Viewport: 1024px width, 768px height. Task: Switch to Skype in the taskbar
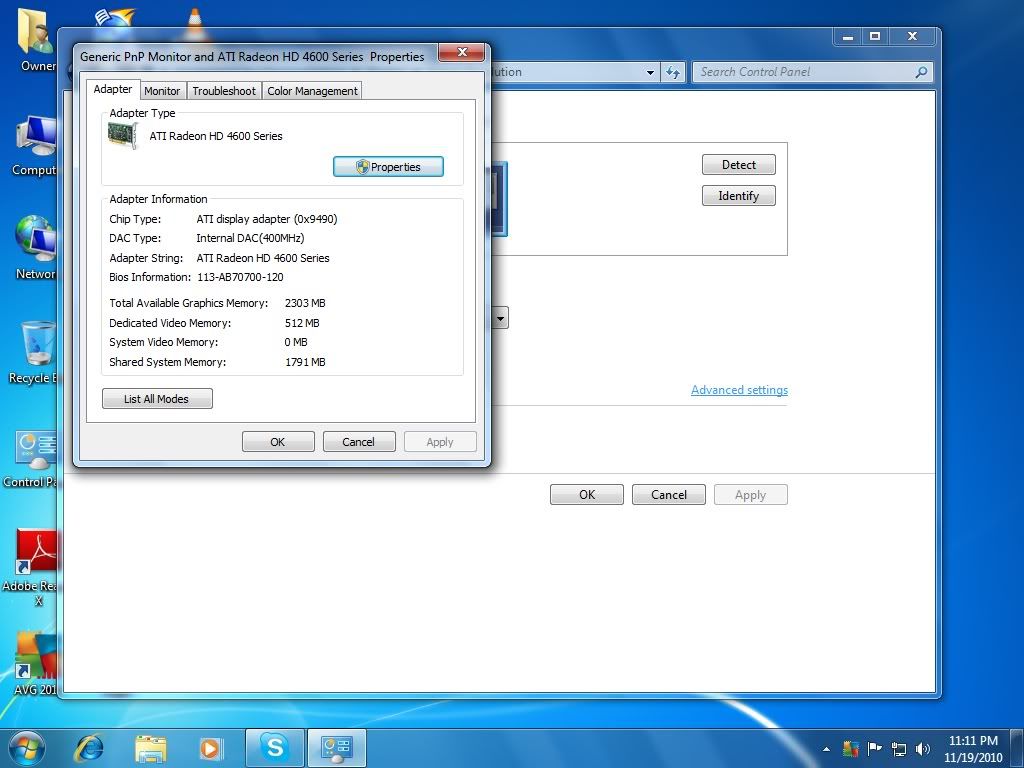click(274, 748)
